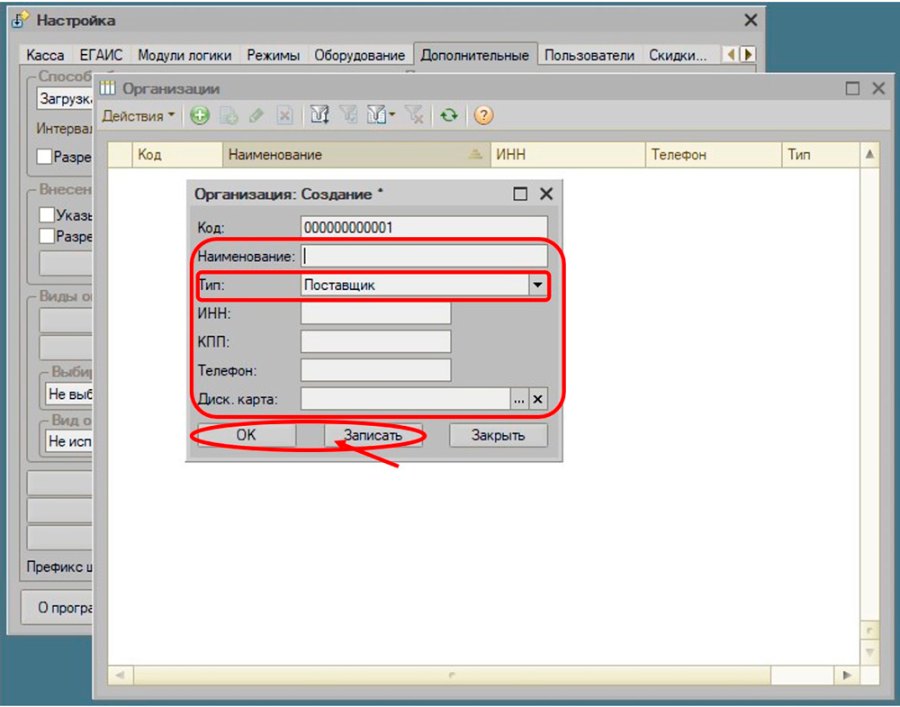The height and width of the screenshot is (707, 900).
Task: Clear the Диск. карта field with its X button
Action: (x=537, y=399)
